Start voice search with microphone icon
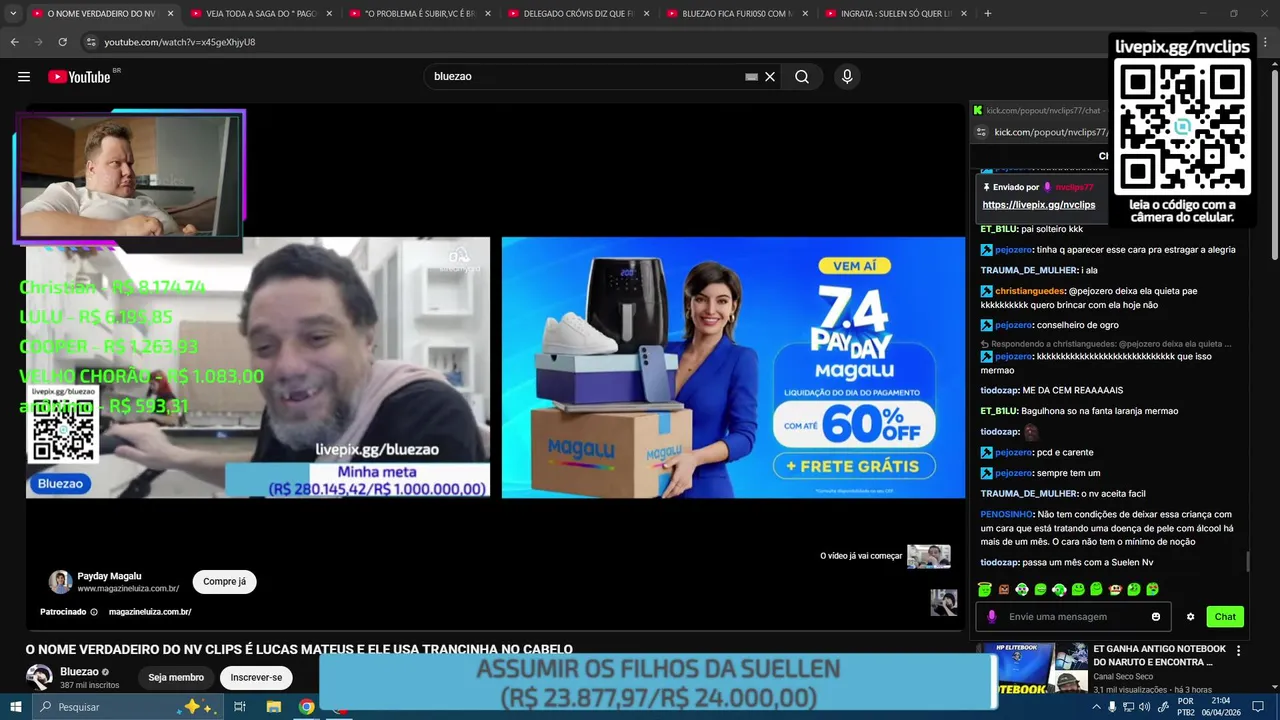Image resolution: width=1280 pixels, height=720 pixels. [847, 77]
